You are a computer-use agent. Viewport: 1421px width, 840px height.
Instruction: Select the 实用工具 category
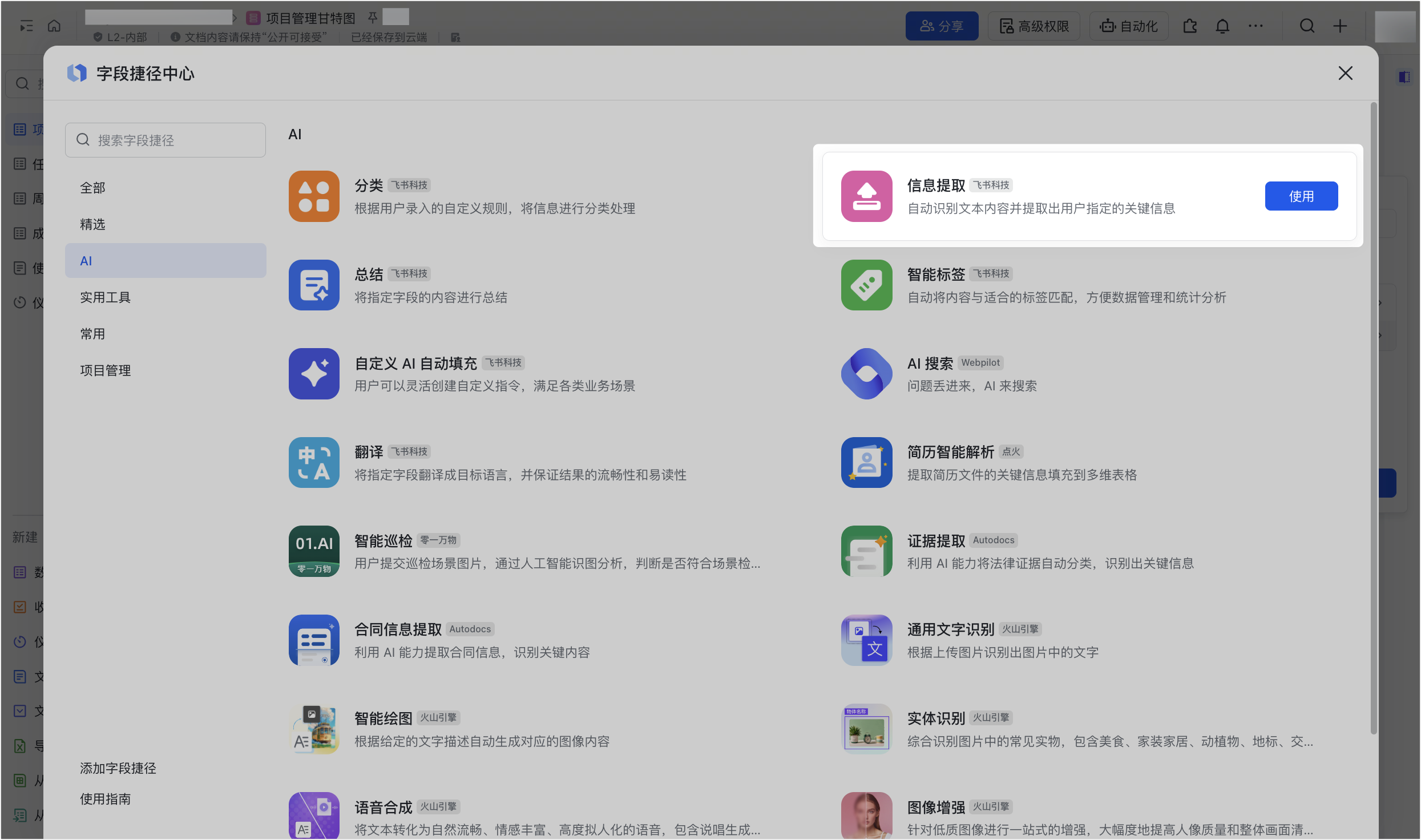106,297
